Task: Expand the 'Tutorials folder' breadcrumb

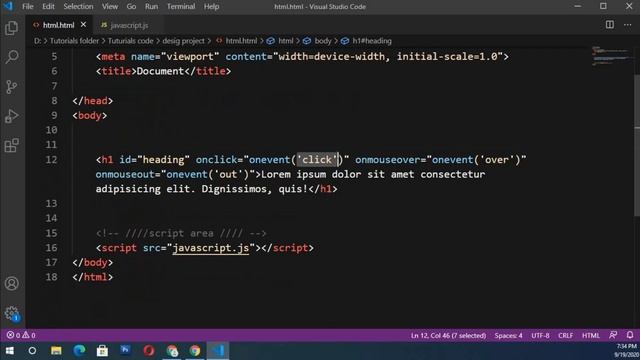Action: point(74,41)
